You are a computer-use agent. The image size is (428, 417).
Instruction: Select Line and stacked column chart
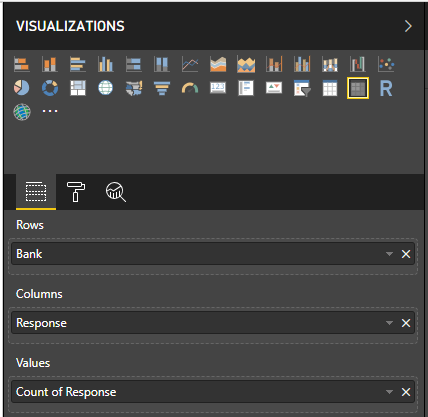click(x=274, y=64)
